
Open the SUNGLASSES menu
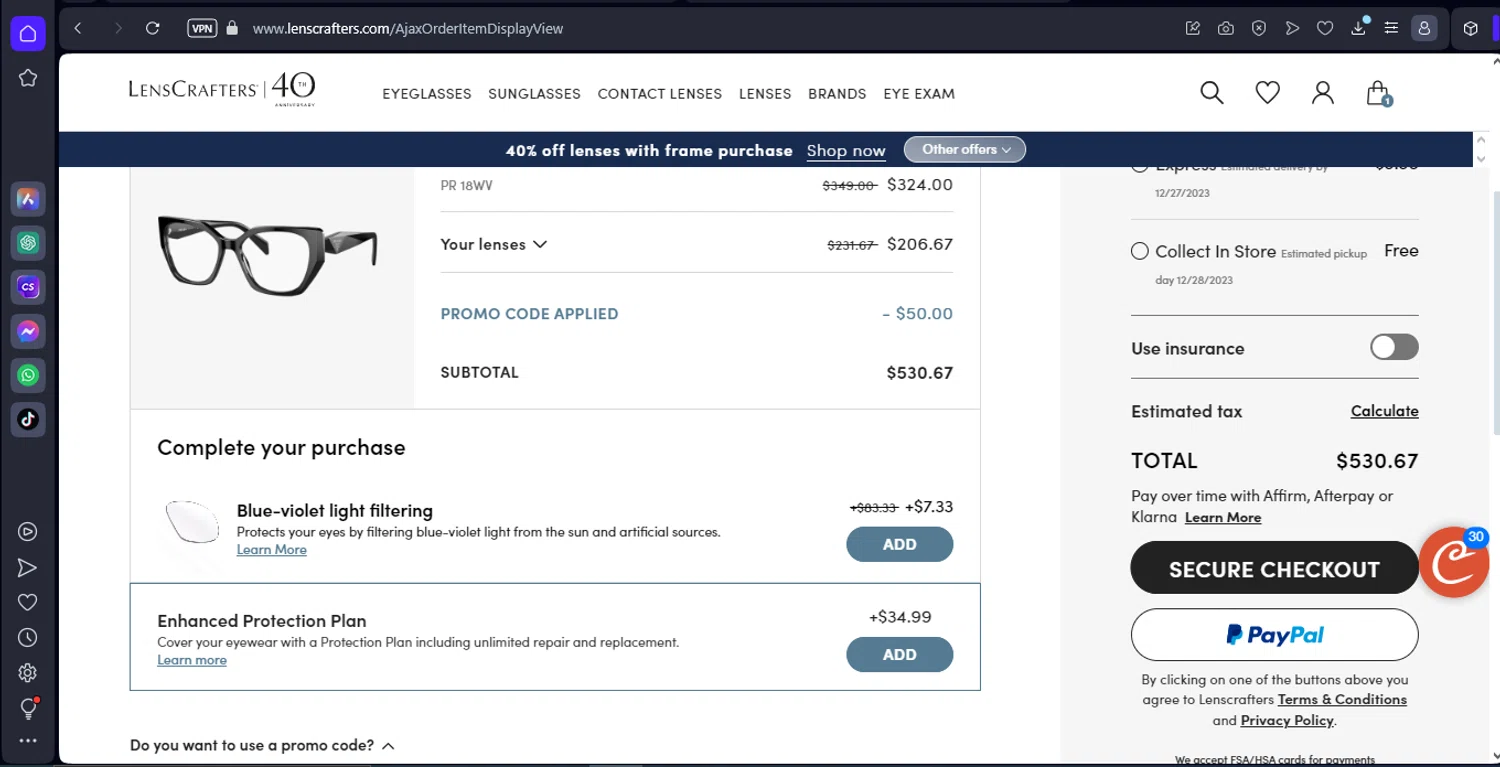534,94
